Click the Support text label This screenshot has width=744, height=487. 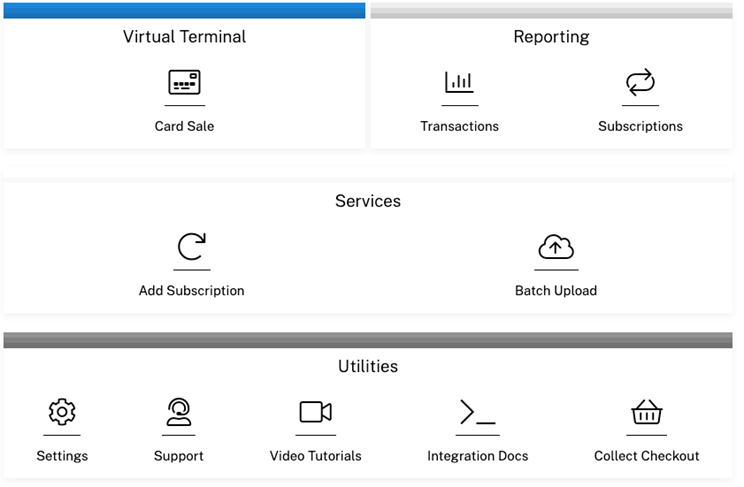click(x=179, y=456)
